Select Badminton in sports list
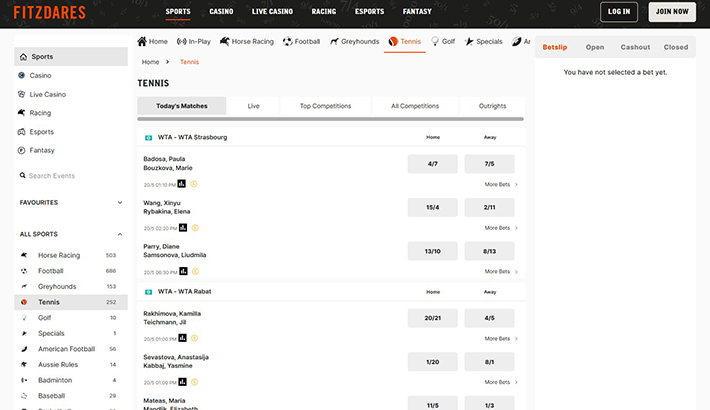Viewport: 710px width, 410px height. point(71,380)
